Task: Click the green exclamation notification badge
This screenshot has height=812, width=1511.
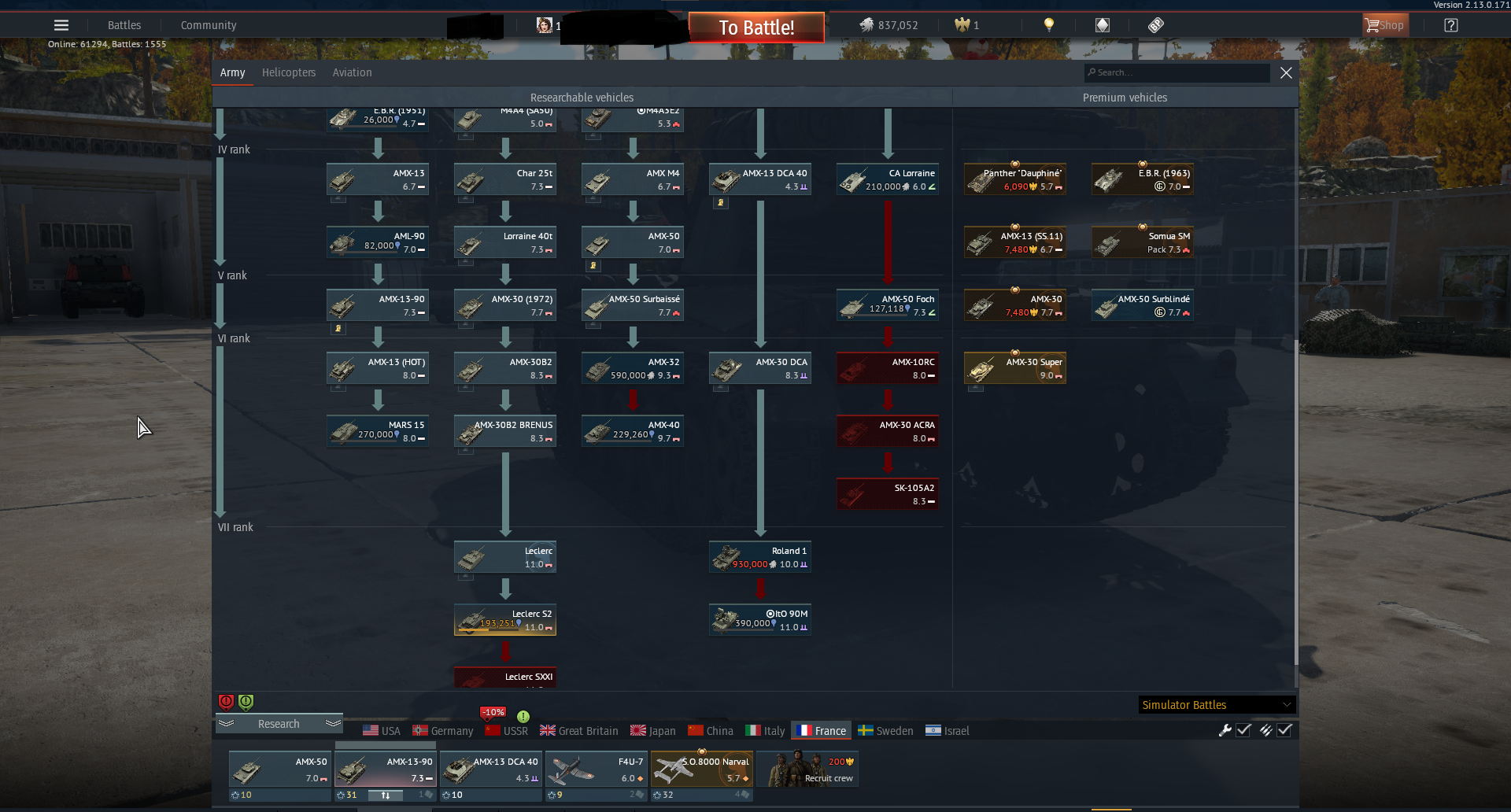Action: coord(523,716)
